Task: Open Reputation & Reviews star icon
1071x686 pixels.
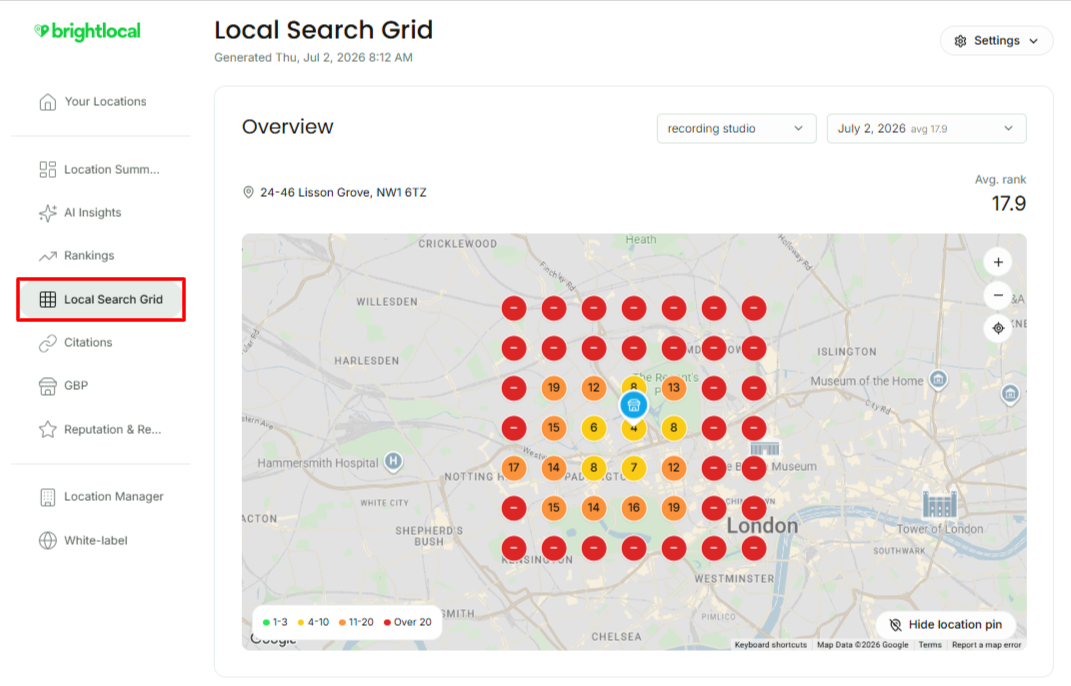Action: (47, 429)
